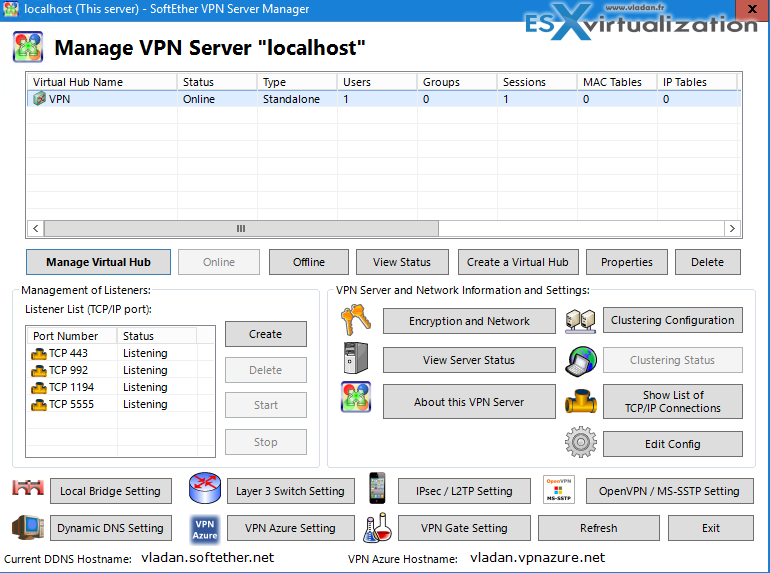The width and height of the screenshot is (770, 573).
Task: Open Encryption and Network settings
Action: (x=469, y=321)
